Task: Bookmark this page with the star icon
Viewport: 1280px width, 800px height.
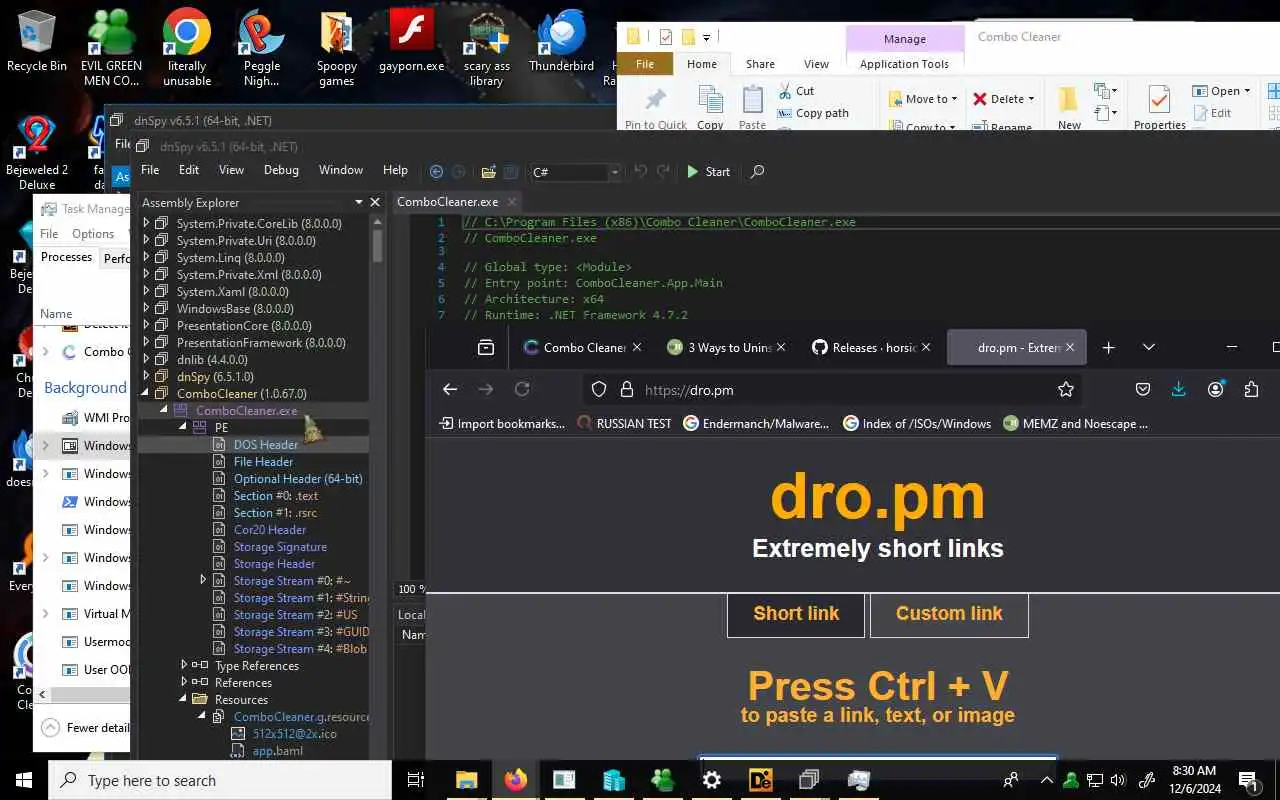Action: coord(1066,390)
